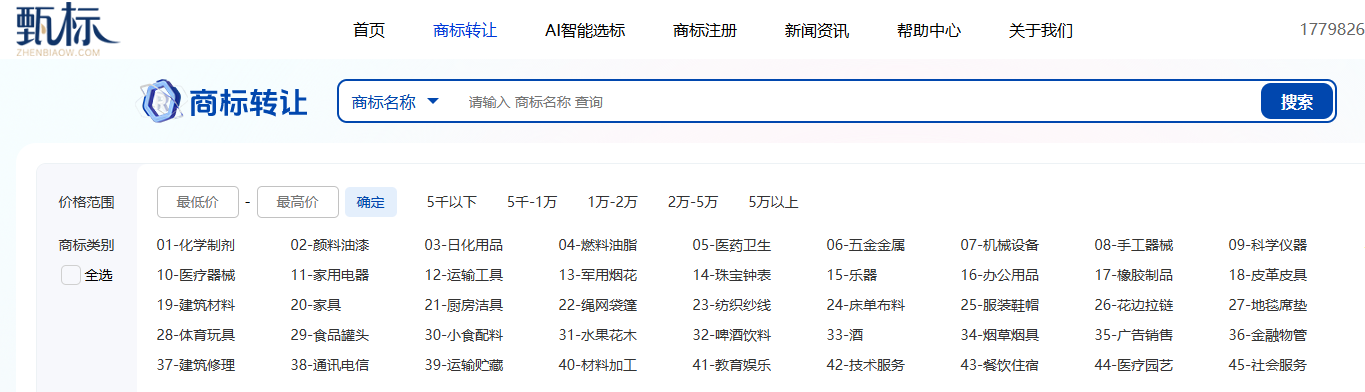Select the 1万-2万 price range
This screenshot has height=392, width=1365.
(613, 202)
